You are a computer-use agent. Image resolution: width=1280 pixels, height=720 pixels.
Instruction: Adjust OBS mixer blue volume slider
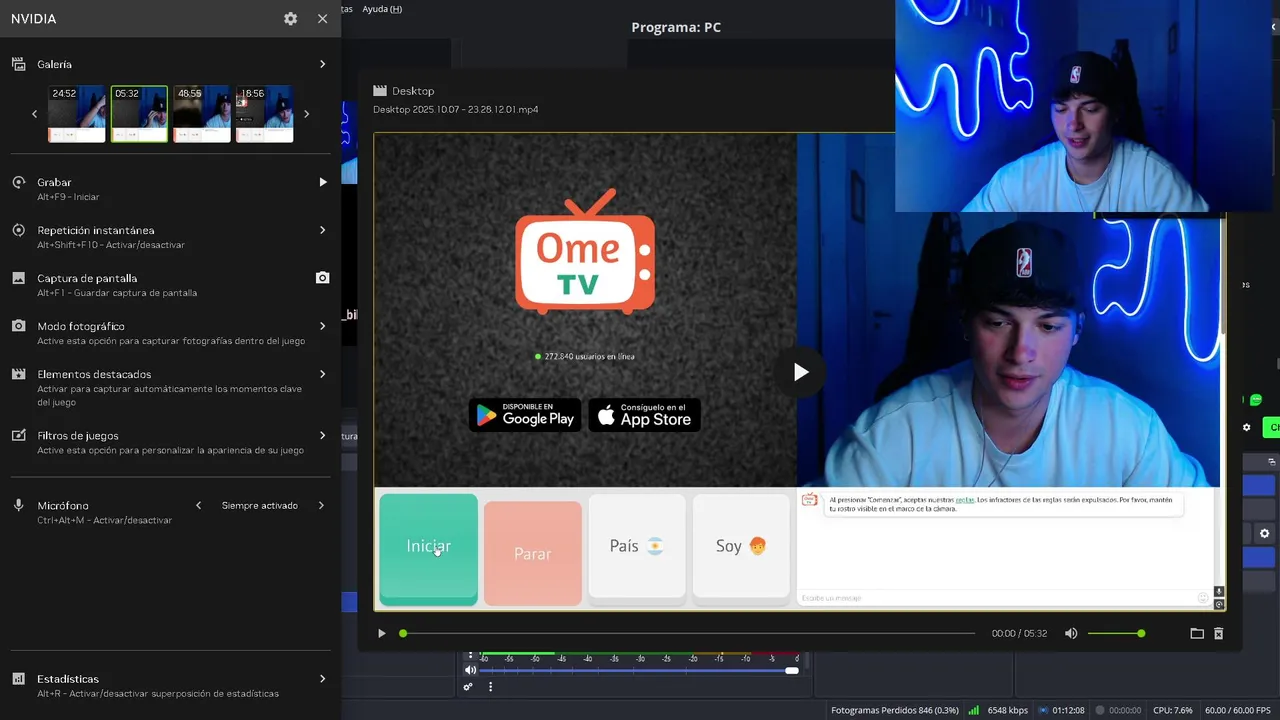tap(639, 670)
